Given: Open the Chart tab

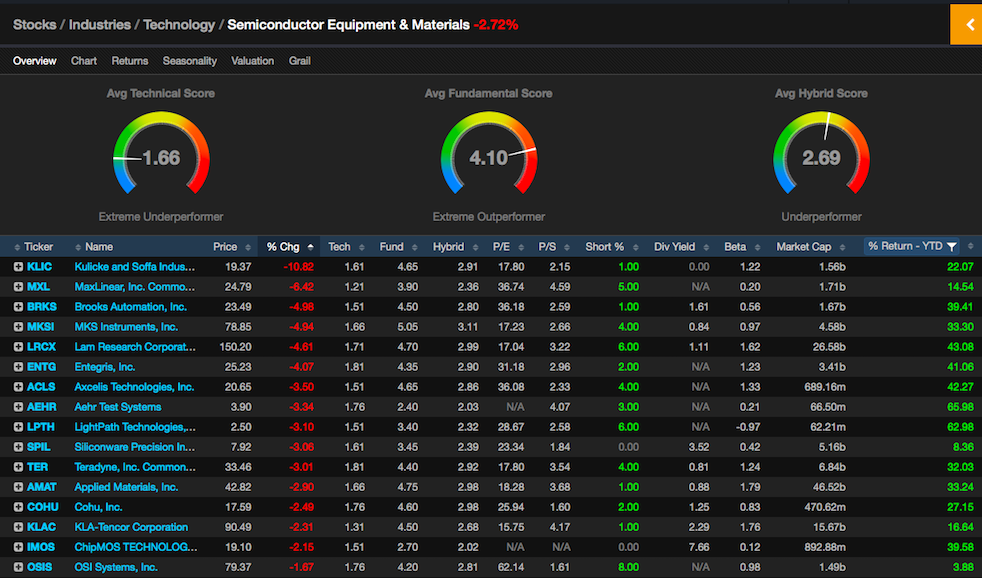Looking at the screenshot, I should pyautogui.click(x=84, y=61).
